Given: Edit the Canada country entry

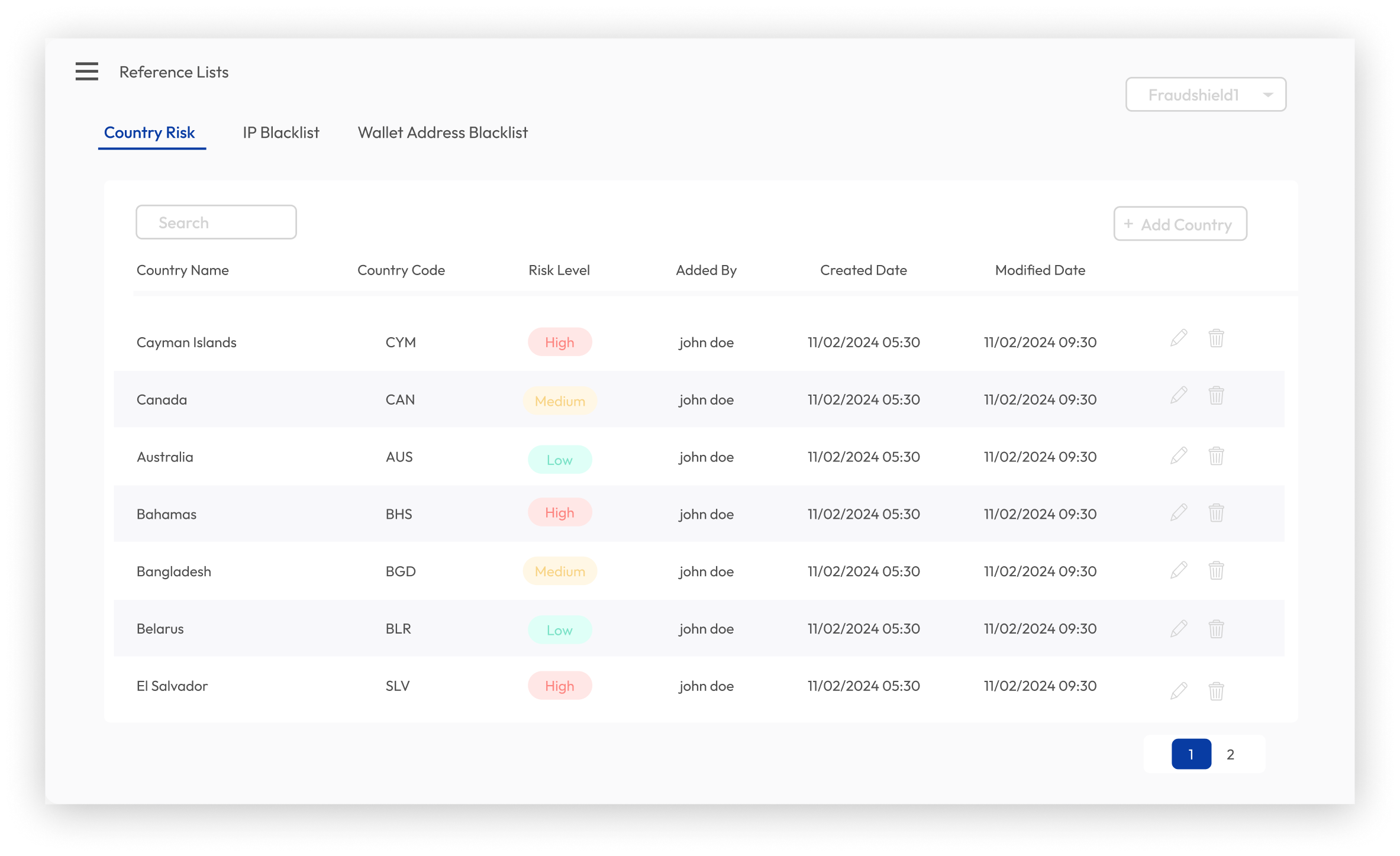Looking at the screenshot, I should 1178,396.
